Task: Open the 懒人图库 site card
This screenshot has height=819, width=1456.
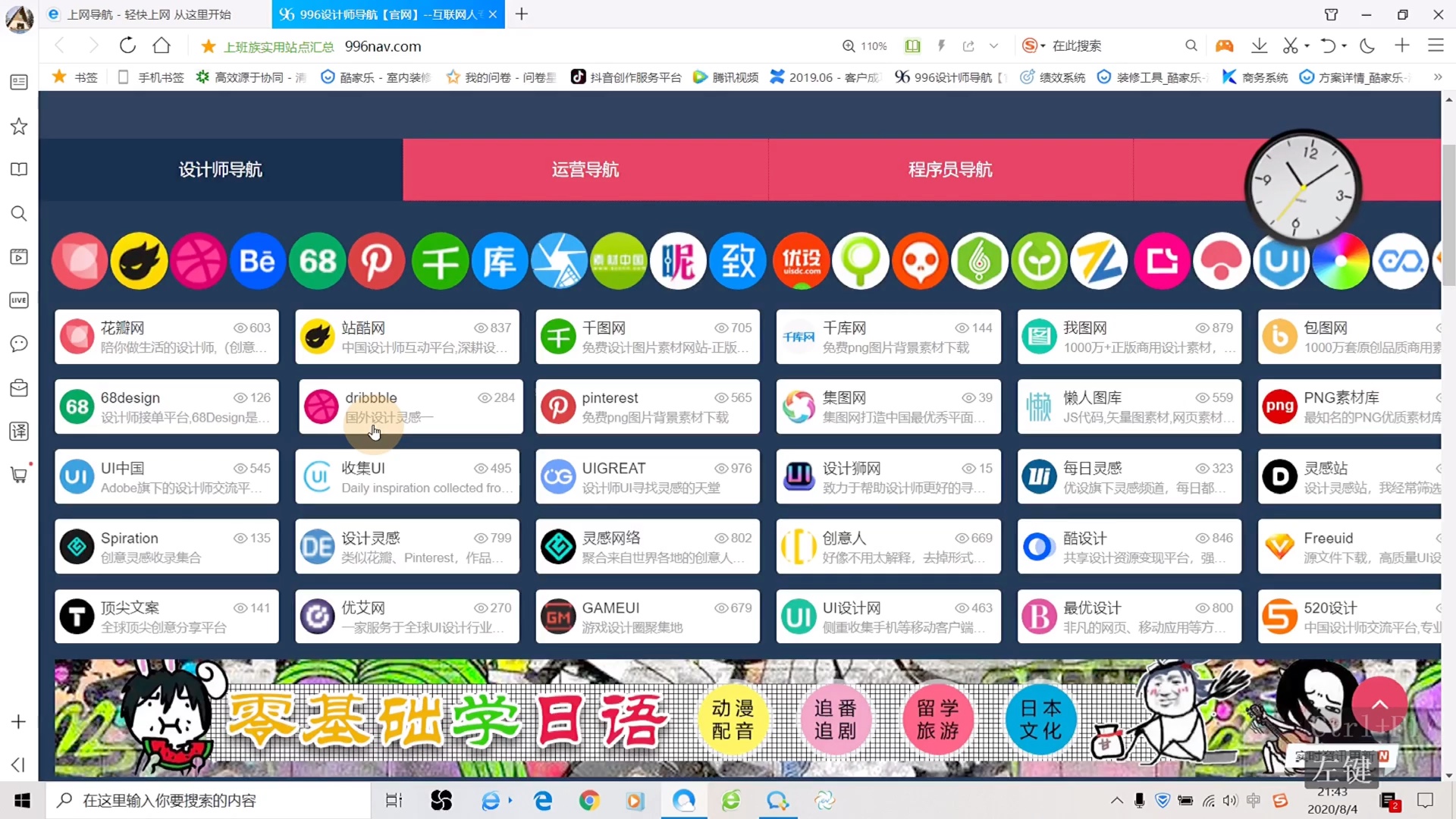Action: pyautogui.click(x=1129, y=406)
